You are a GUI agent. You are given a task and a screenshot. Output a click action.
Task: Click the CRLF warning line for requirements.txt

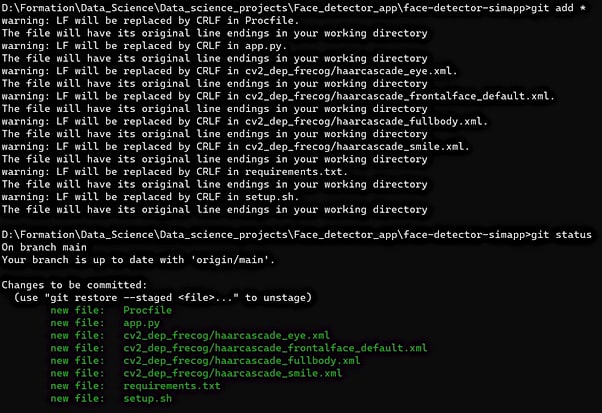174,171
